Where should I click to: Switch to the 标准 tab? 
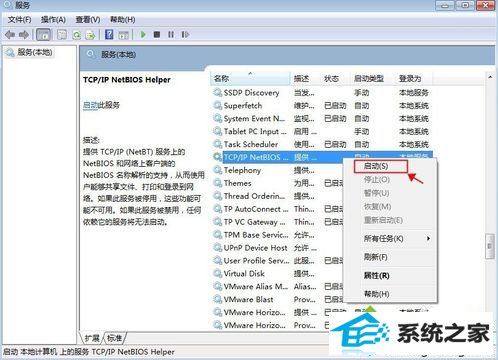pos(115,338)
